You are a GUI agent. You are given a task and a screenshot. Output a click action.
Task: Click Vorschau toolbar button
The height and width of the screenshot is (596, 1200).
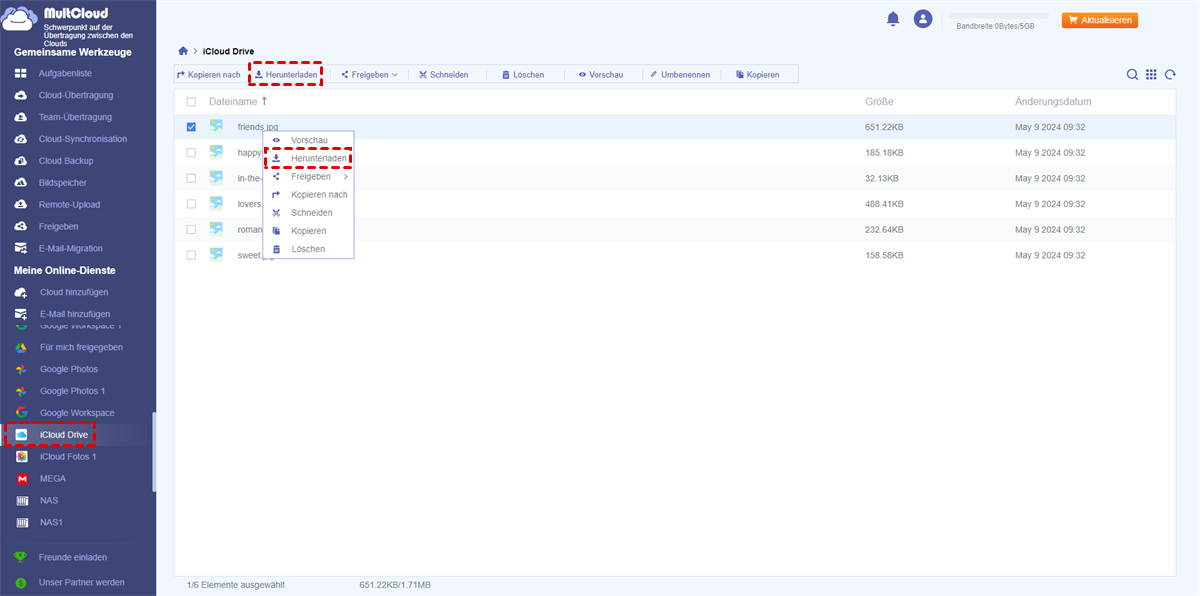600,75
